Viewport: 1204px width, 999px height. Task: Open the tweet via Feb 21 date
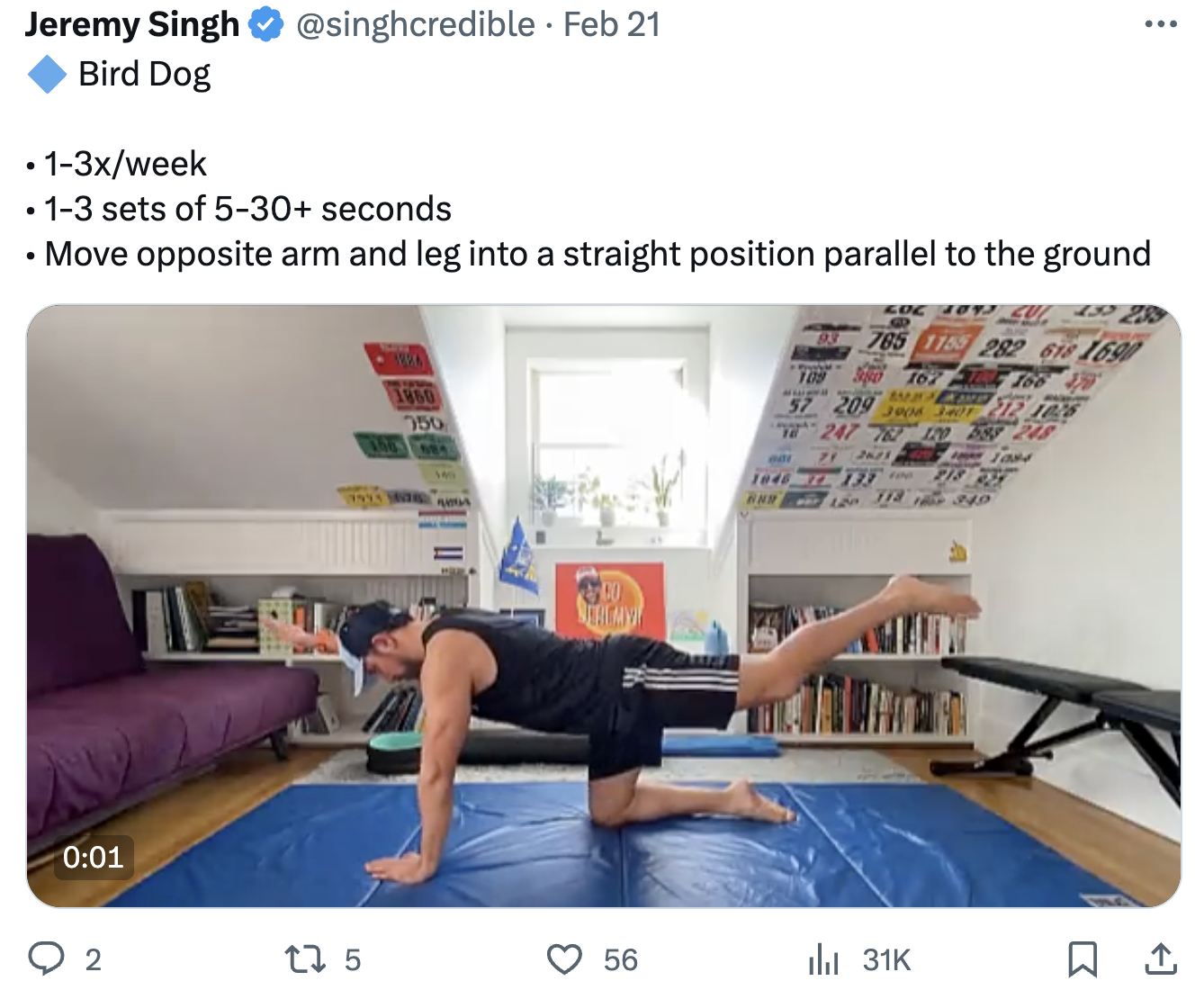point(612,24)
